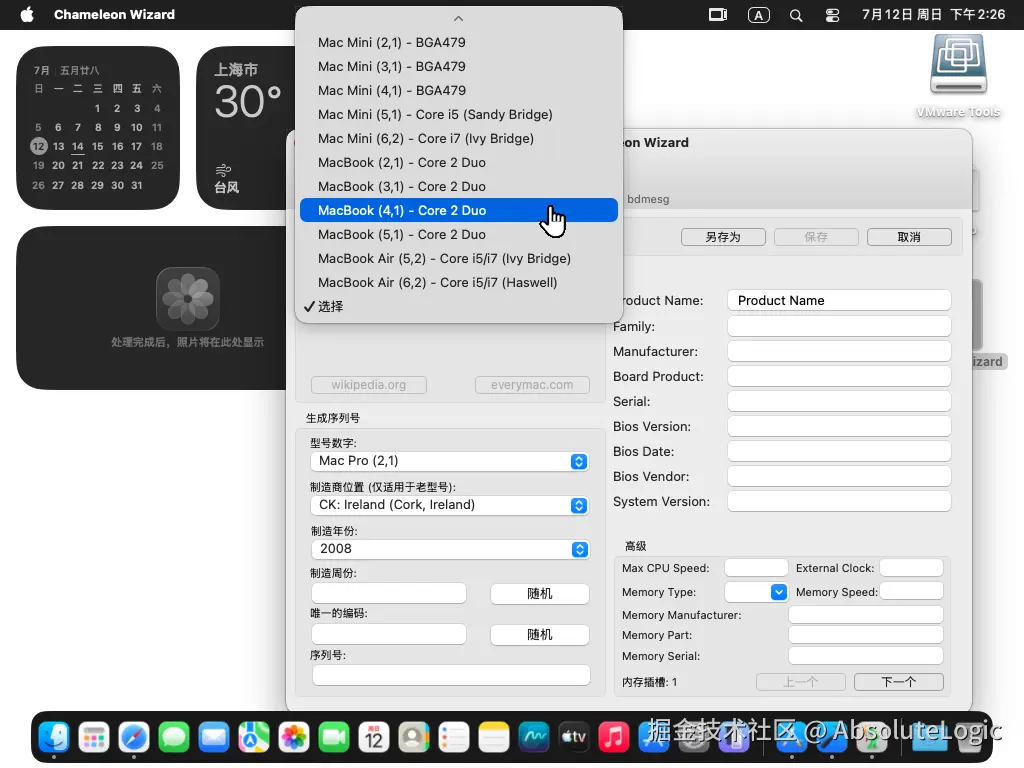Open Music from the Dock
Screen dimensions: 1024x768
coord(613,738)
